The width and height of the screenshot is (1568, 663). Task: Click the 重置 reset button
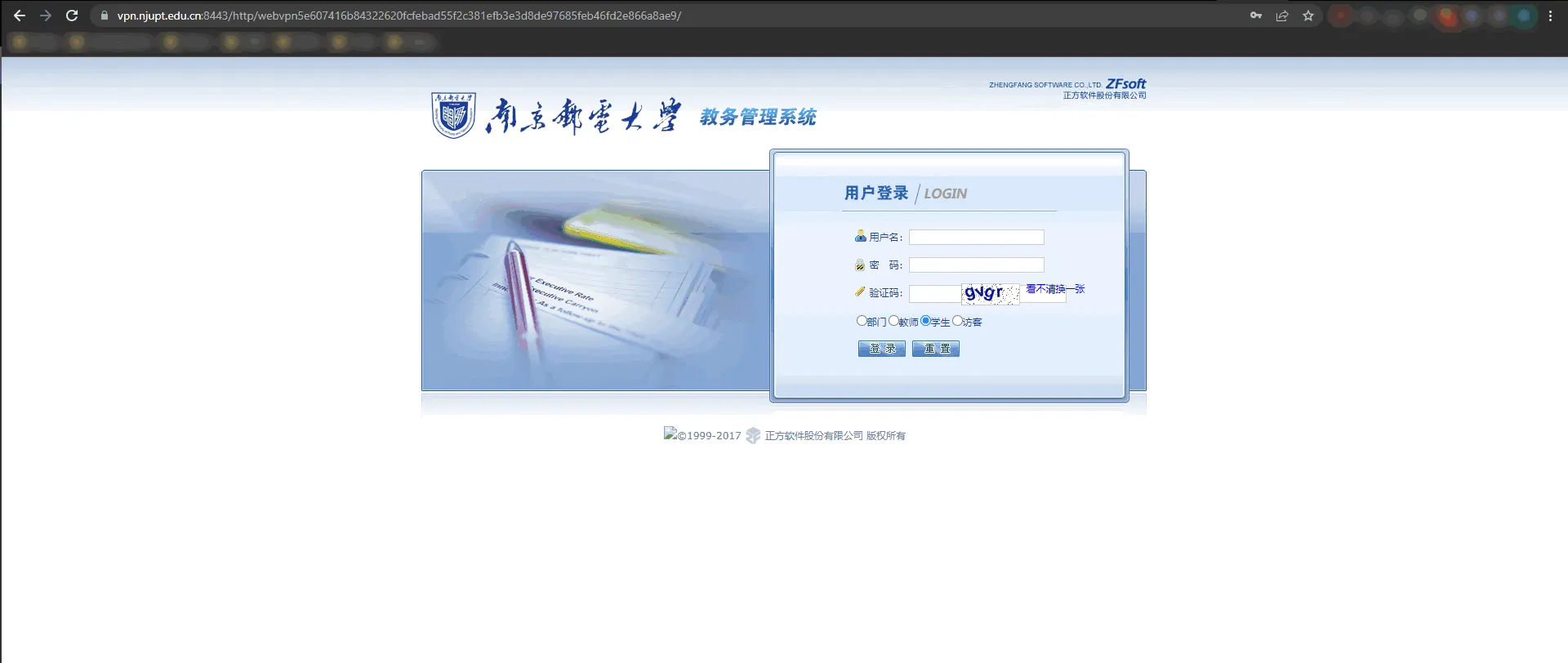click(936, 349)
